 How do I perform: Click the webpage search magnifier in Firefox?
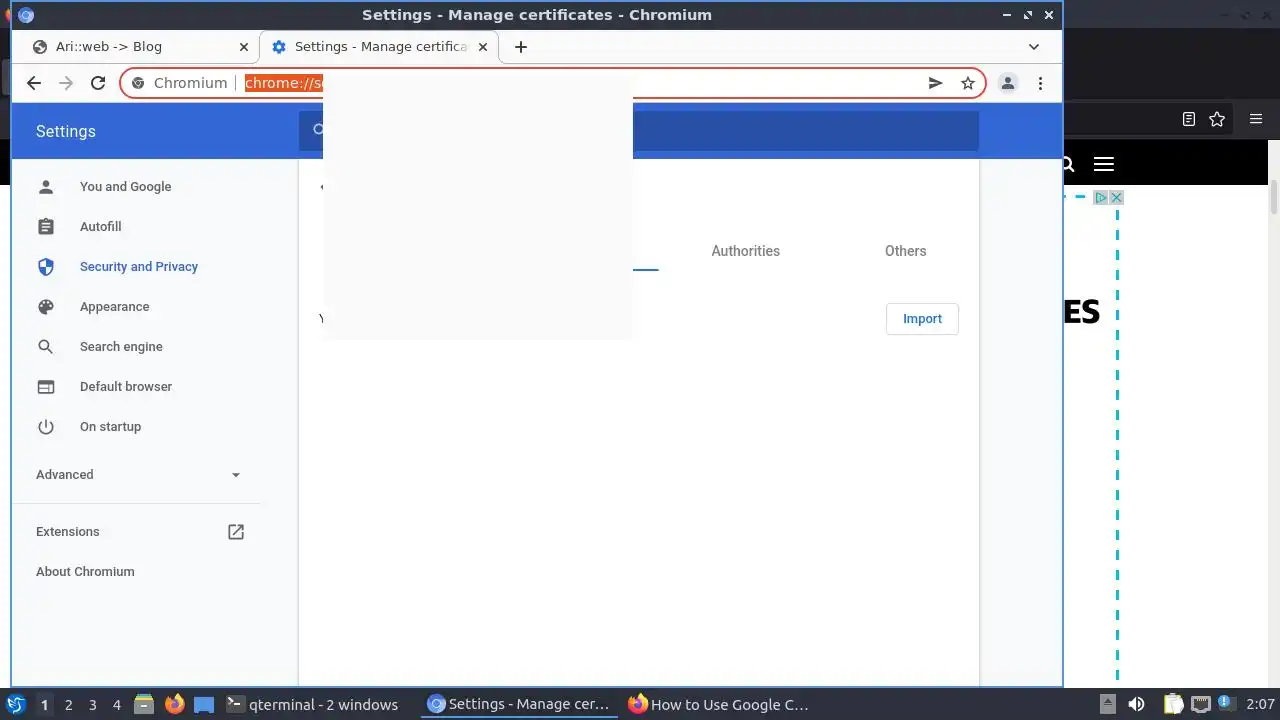point(1068,165)
